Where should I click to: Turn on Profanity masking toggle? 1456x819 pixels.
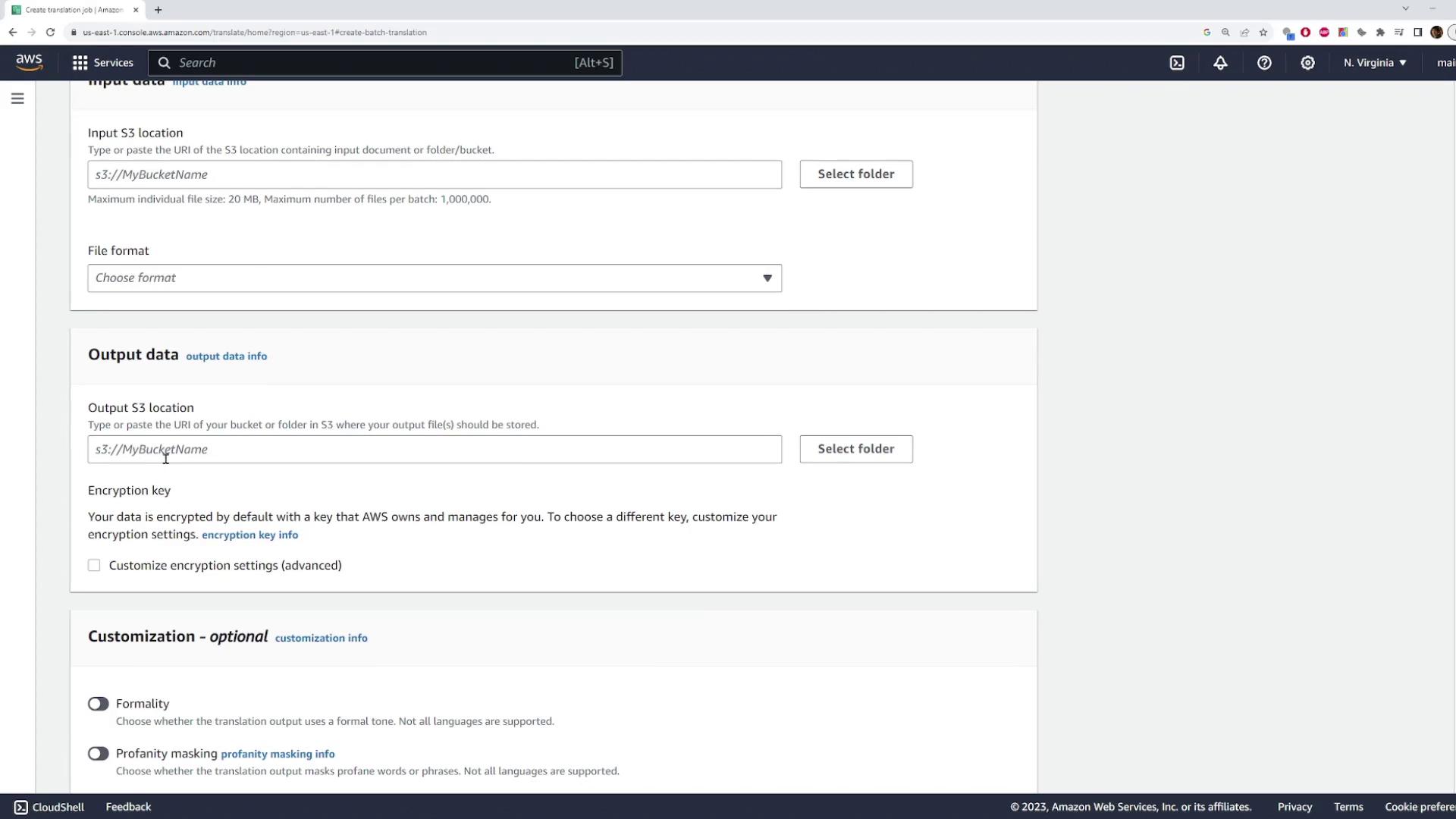coord(98,754)
